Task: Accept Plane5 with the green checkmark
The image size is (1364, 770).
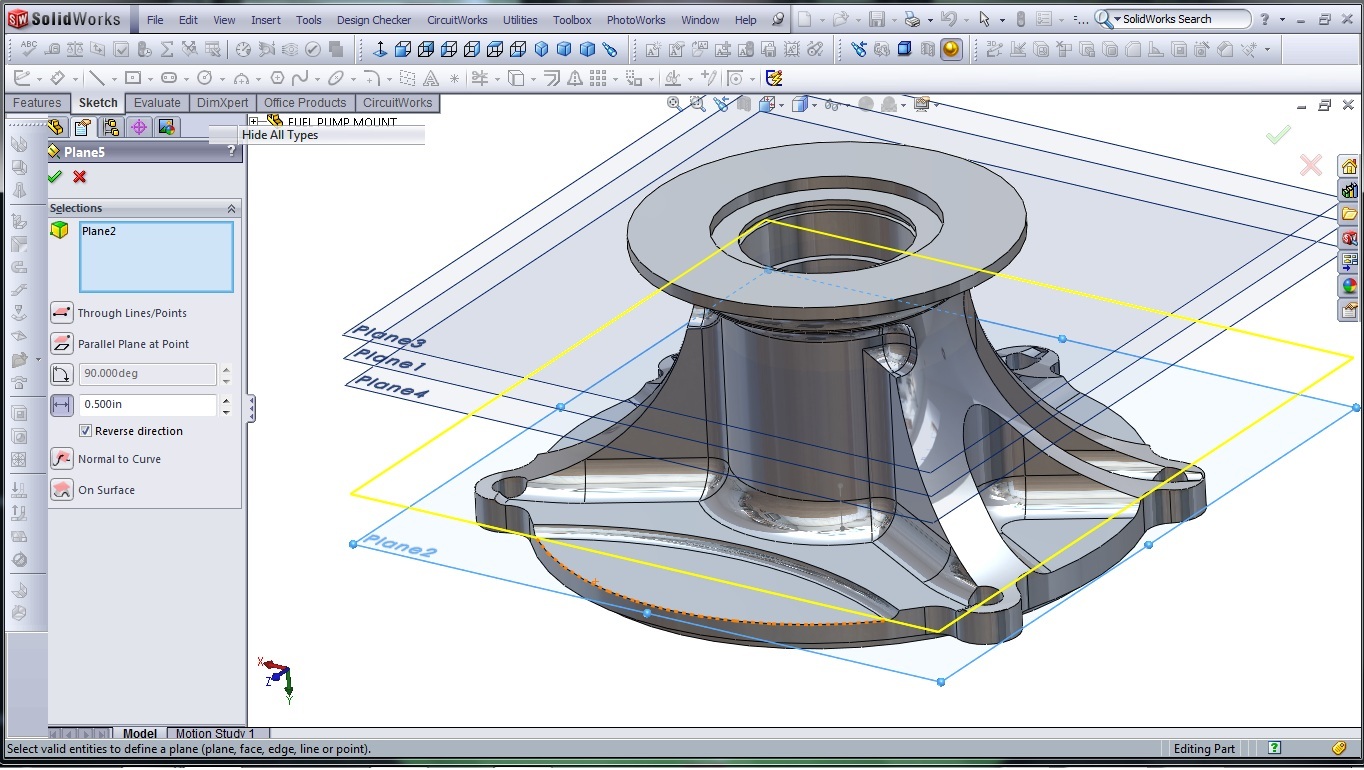Action: (55, 177)
